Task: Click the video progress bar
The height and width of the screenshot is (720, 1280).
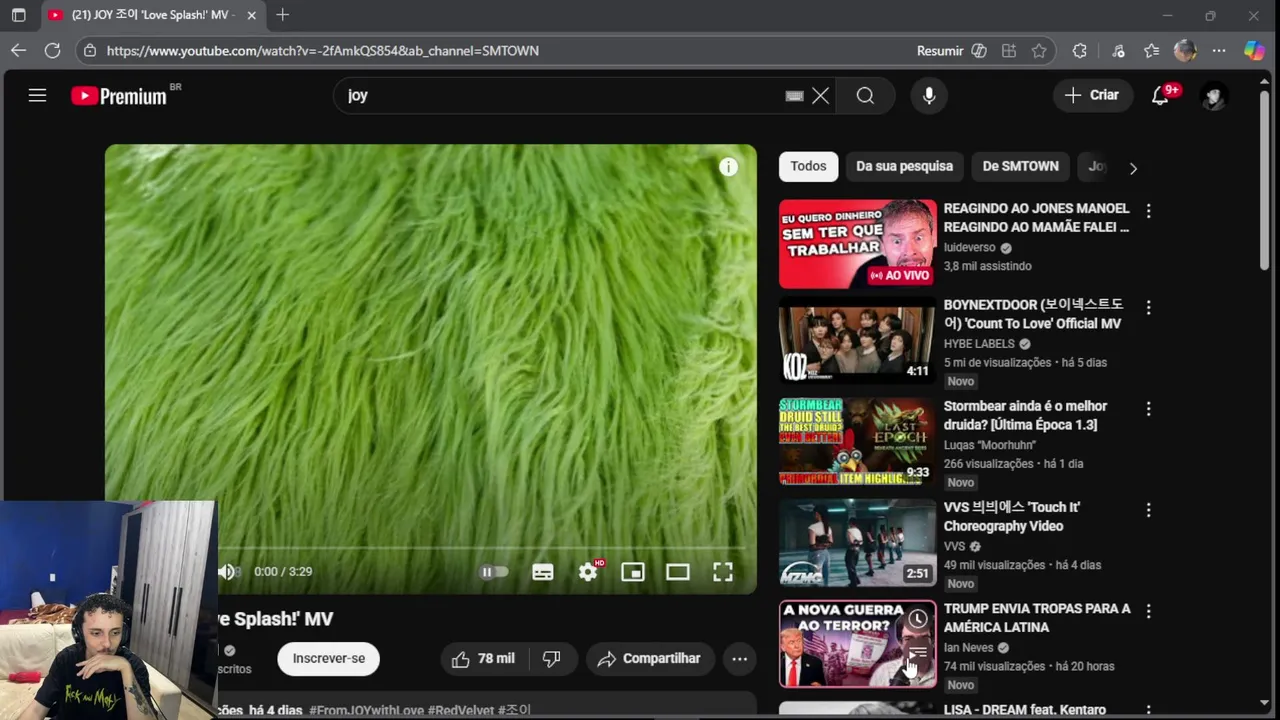Action: tap(480, 549)
